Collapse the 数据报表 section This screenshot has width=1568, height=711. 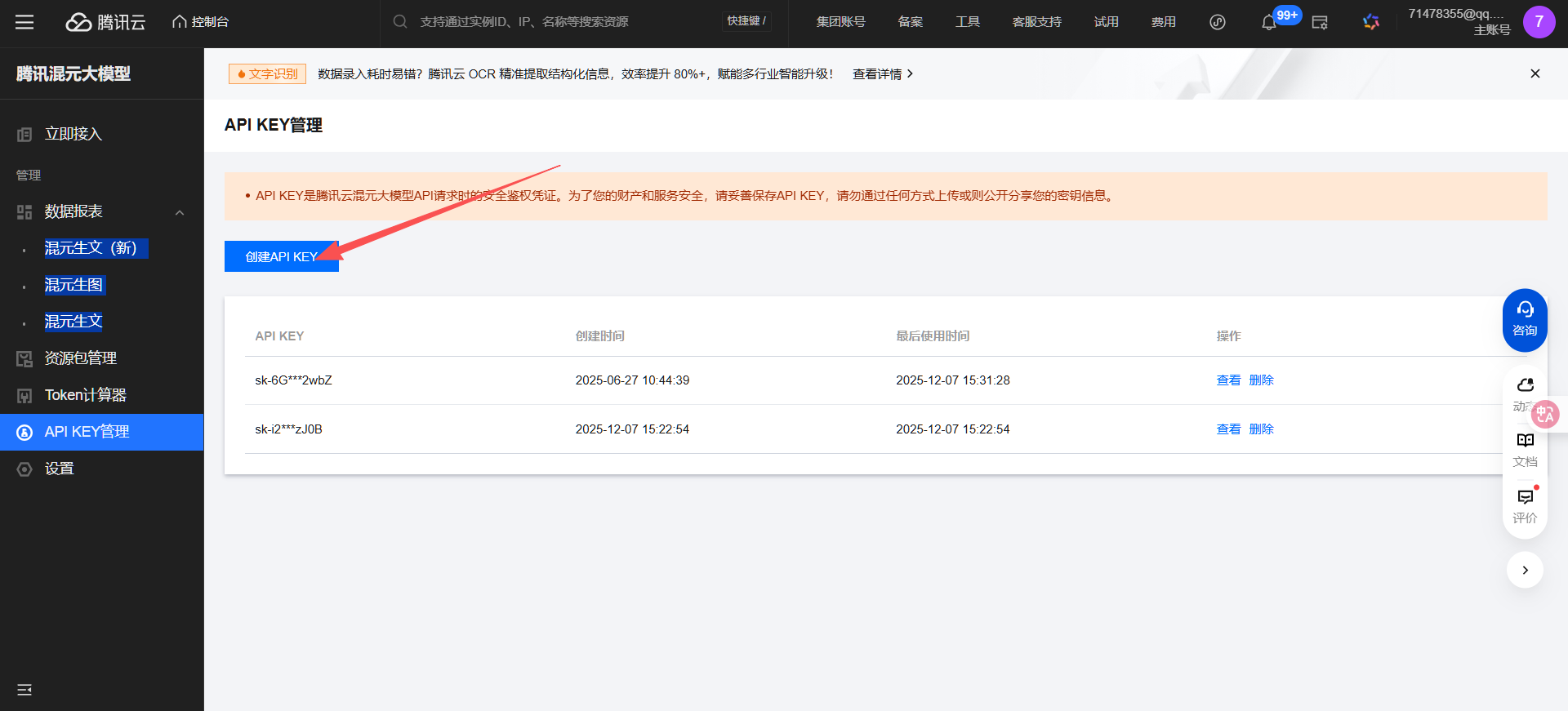[180, 212]
